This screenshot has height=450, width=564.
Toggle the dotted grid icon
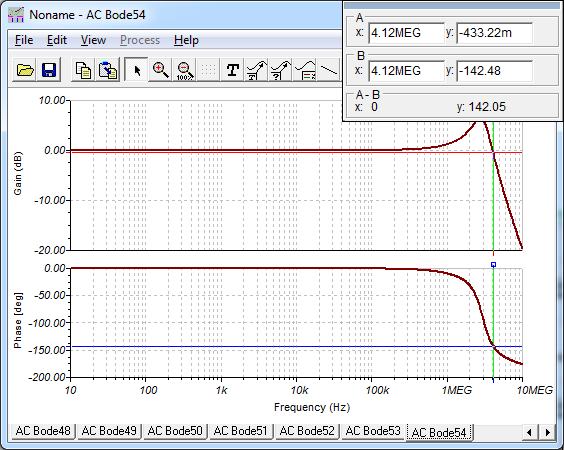pos(208,69)
